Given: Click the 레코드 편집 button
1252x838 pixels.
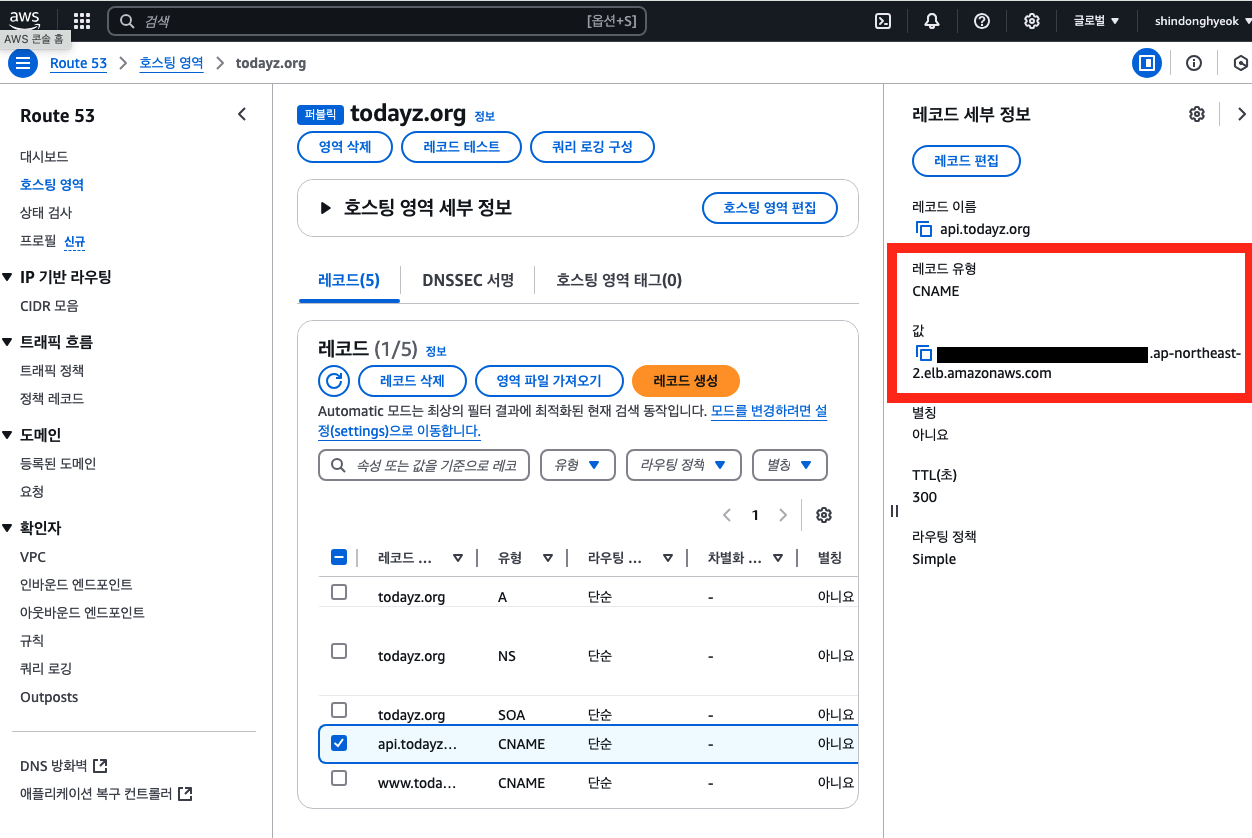Looking at the screenshot, I should (x=966, y=161).
